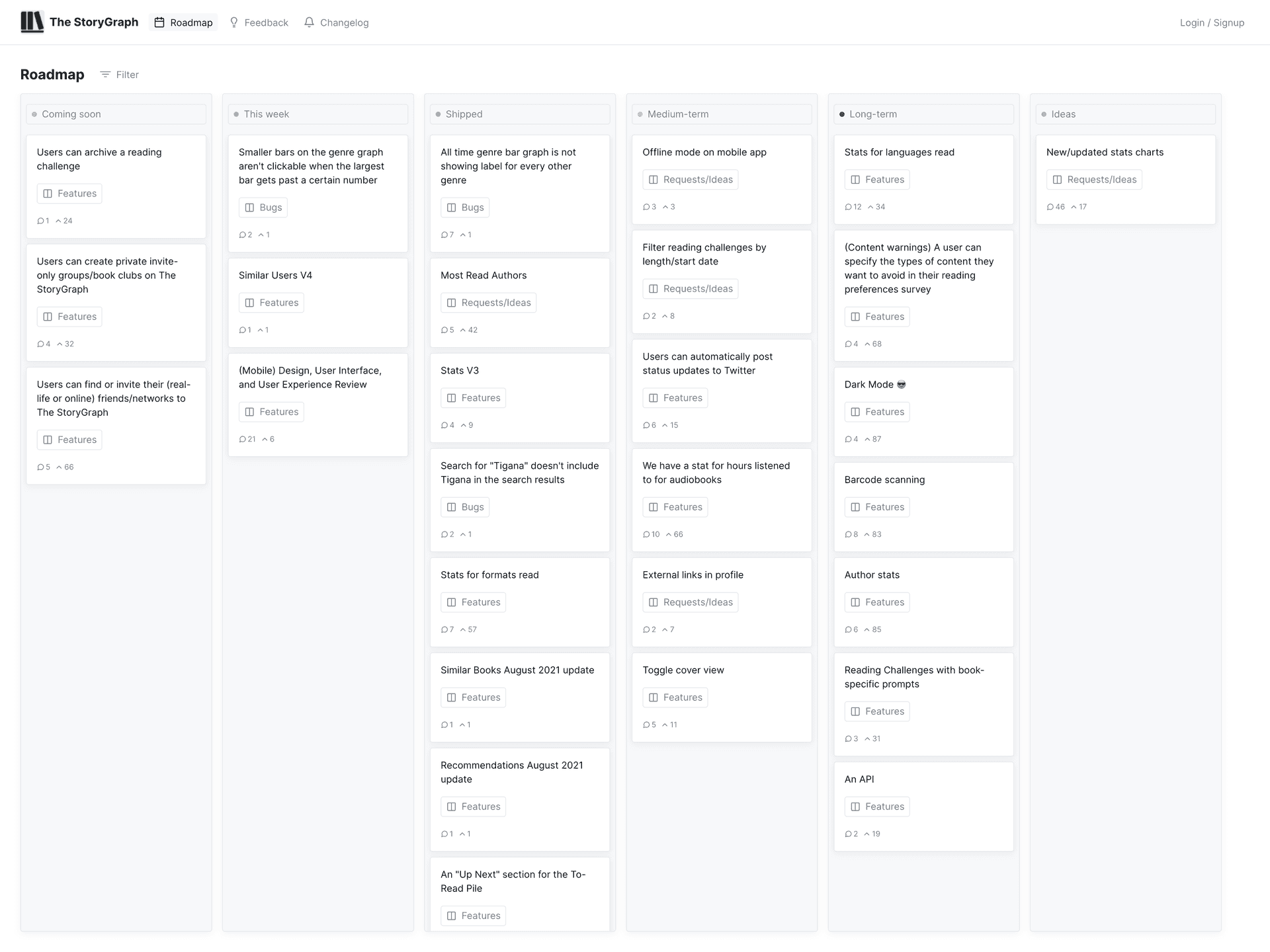This screenshot has width=1270, height=952.
Task: Click the Roadmap navigation icon
Action: pos(159,22)
